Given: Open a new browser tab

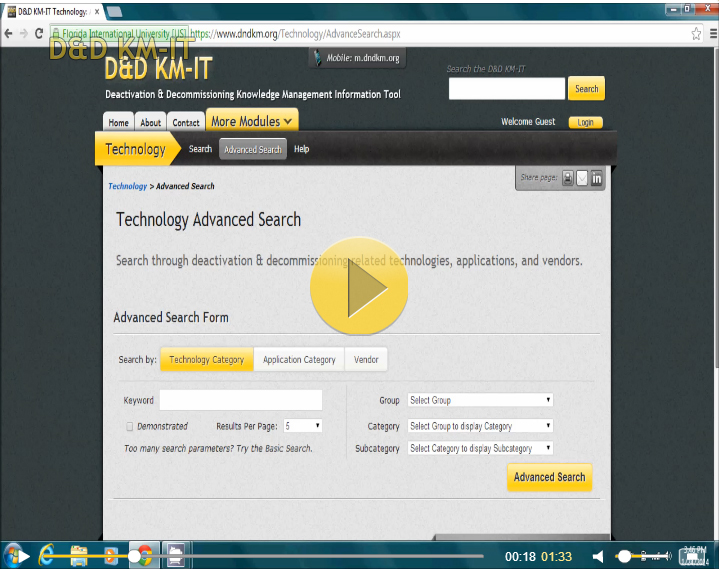Looking at the screenshot, I should 115,12.
